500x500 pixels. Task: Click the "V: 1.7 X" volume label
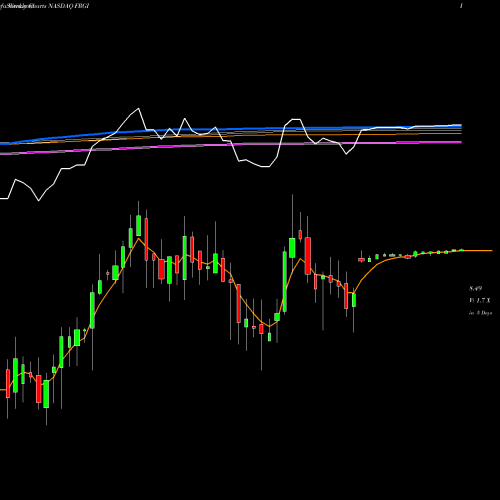[480, 301]
